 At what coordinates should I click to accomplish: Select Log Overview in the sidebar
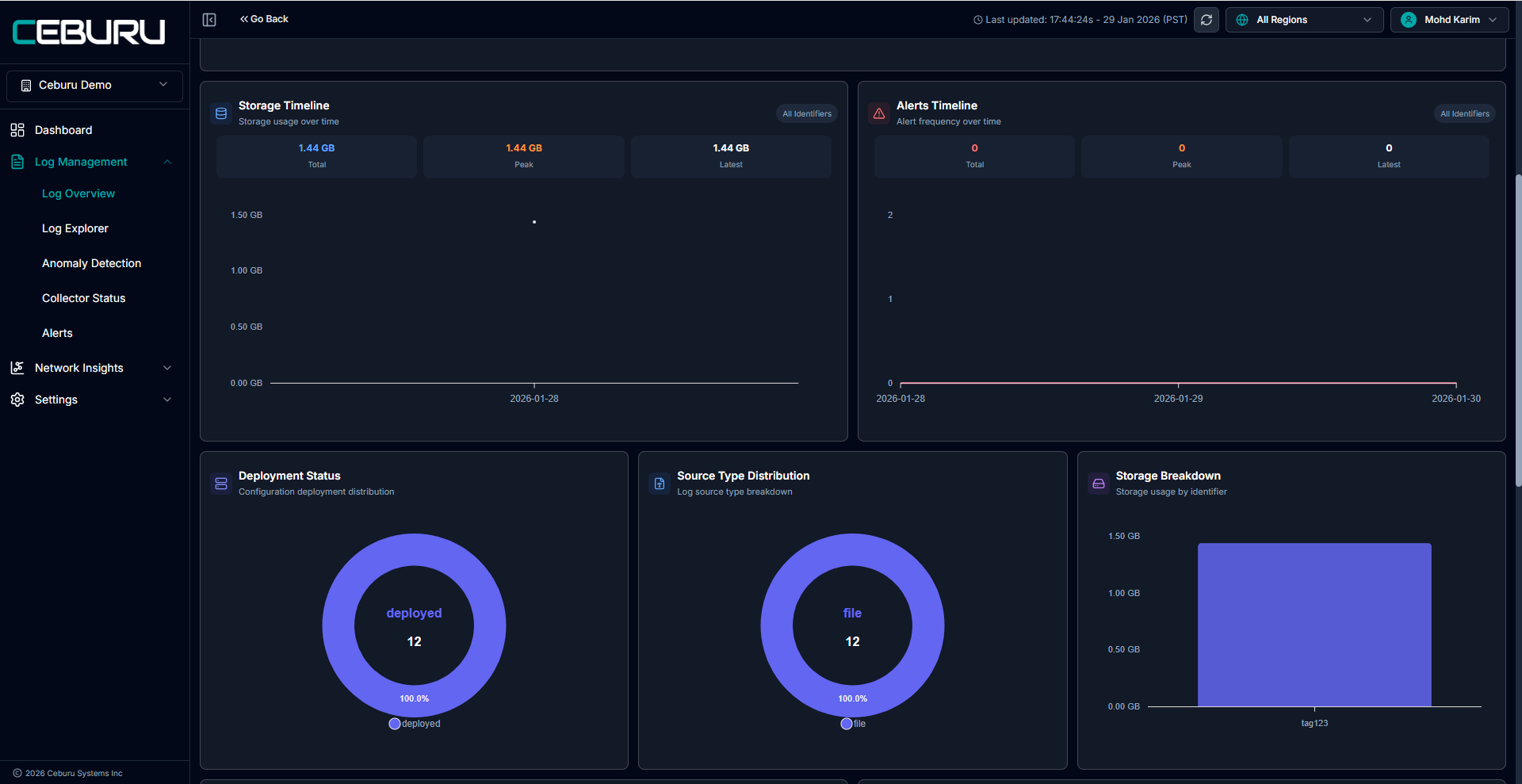pos(78,193)
